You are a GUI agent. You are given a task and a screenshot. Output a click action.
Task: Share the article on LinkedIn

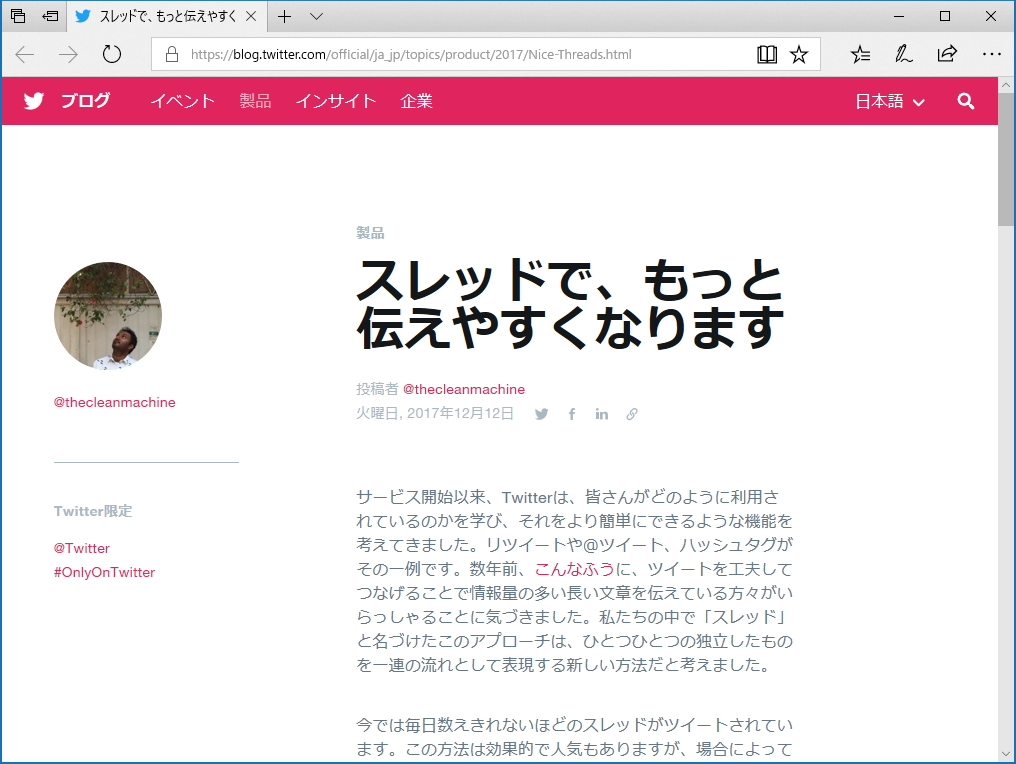tap(601, 413)
